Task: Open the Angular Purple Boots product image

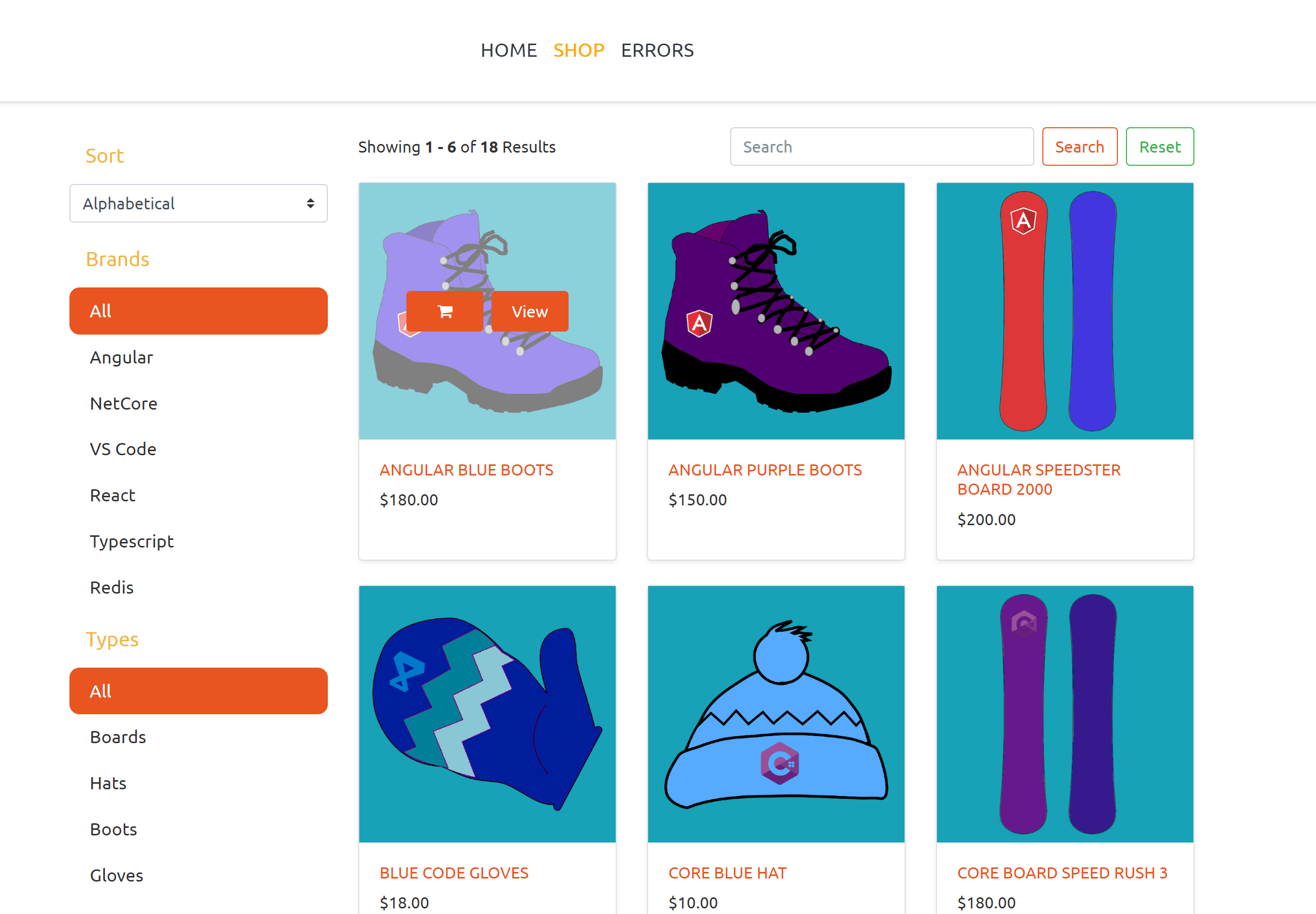Action: point(776,311)
